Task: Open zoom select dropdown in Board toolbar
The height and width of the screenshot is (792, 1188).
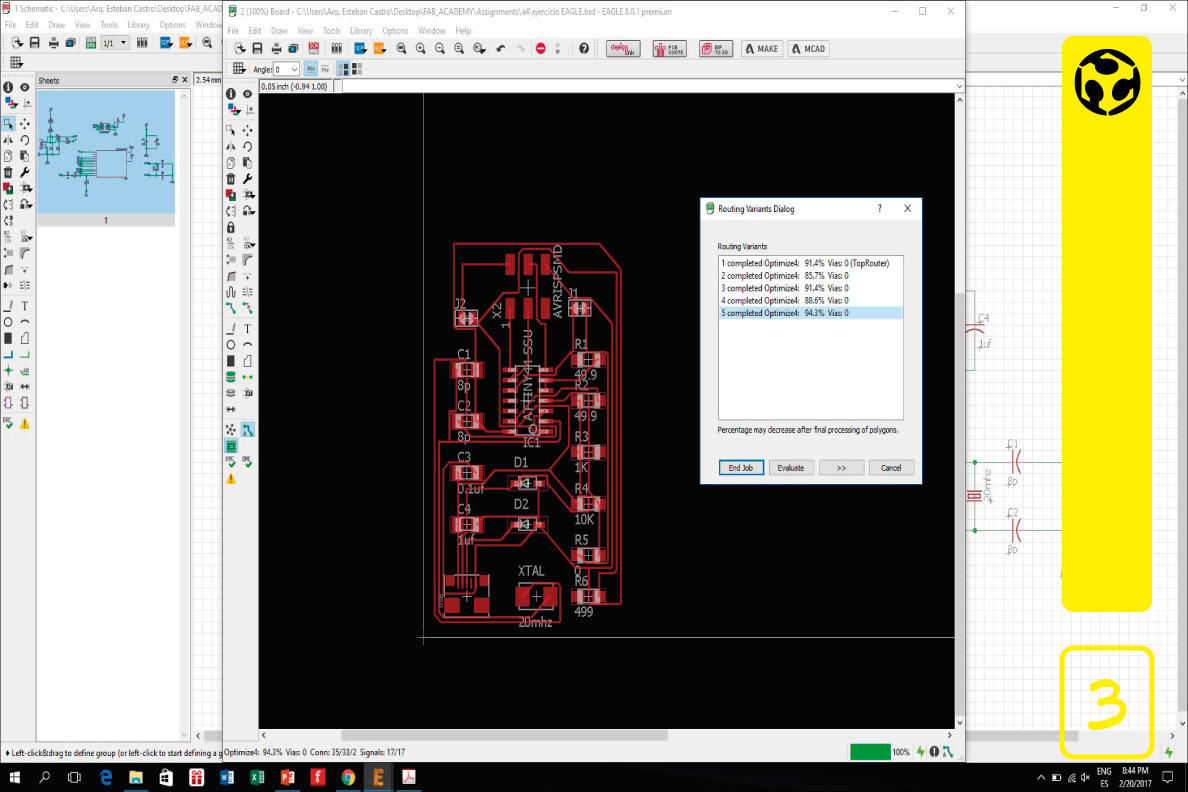Action: click(479, 49)
